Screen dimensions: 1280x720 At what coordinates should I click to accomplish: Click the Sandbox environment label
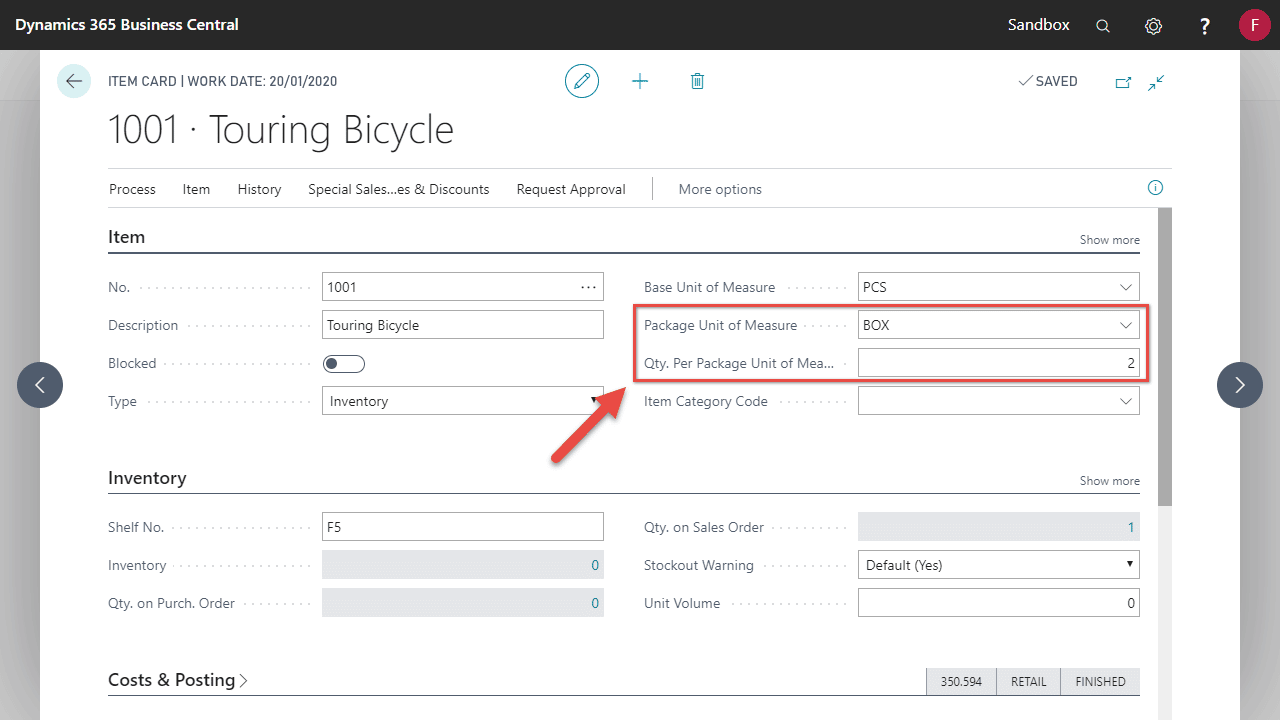point(1038,25)
